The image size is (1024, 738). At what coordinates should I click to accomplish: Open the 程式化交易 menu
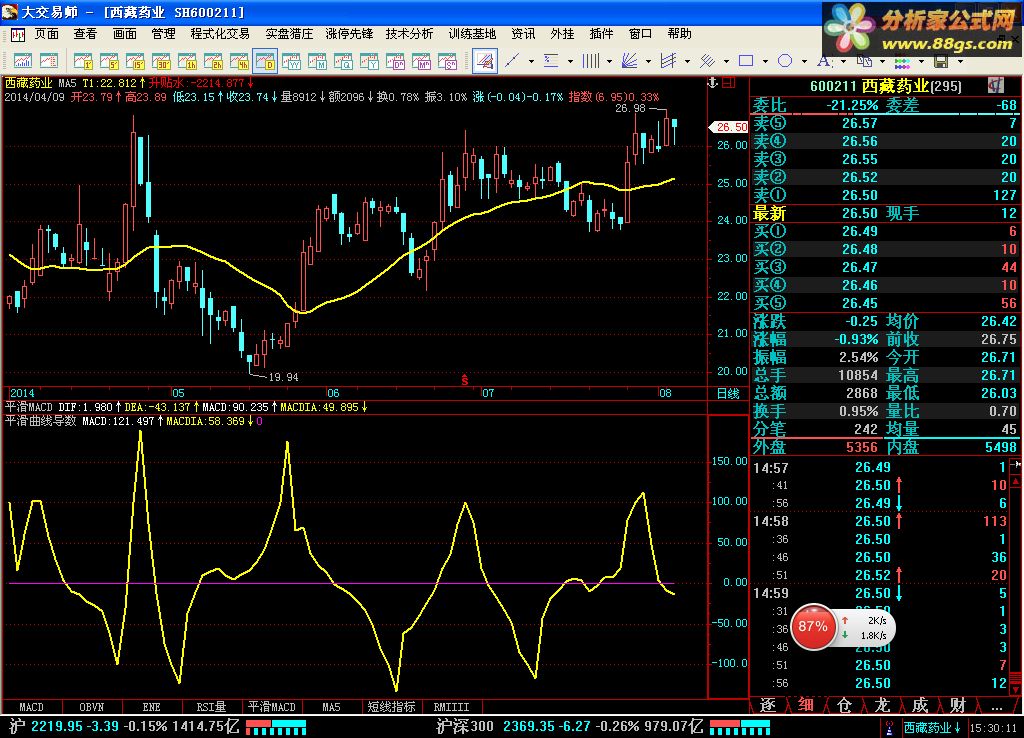220,33
